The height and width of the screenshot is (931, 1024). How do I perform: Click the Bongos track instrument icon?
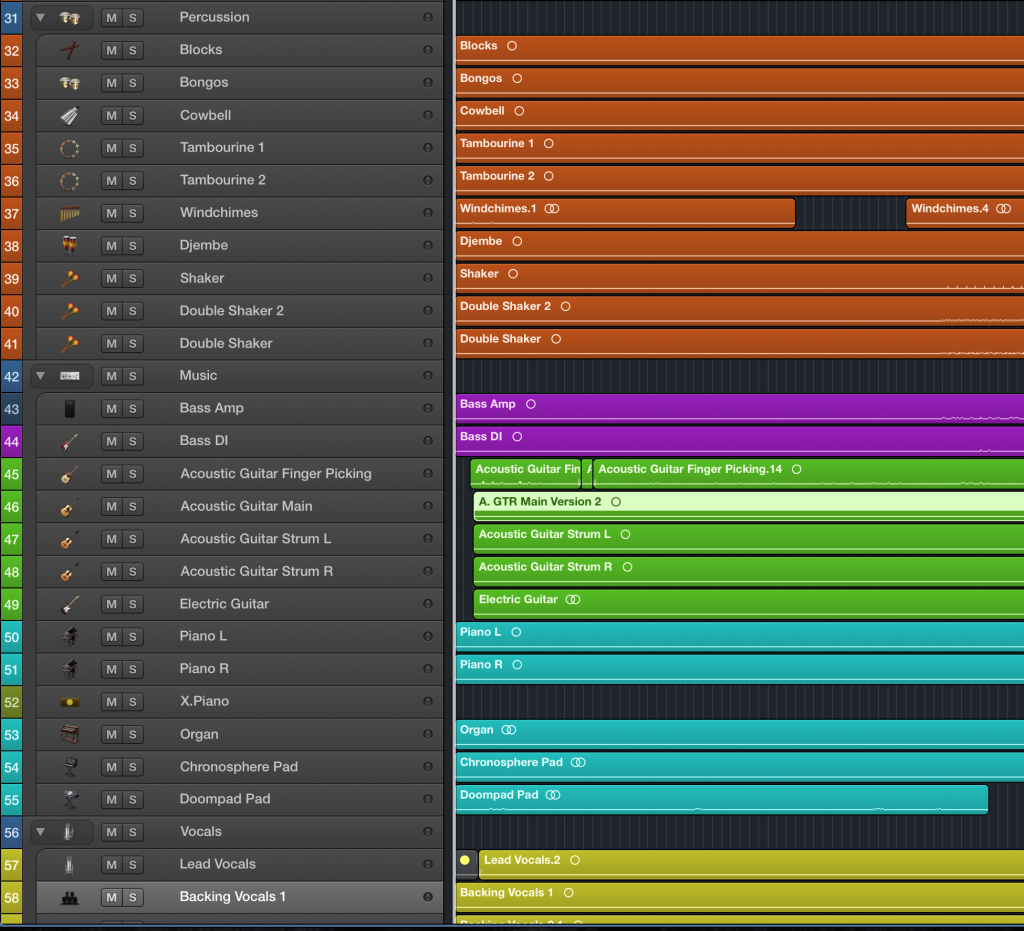click(70, 83)
